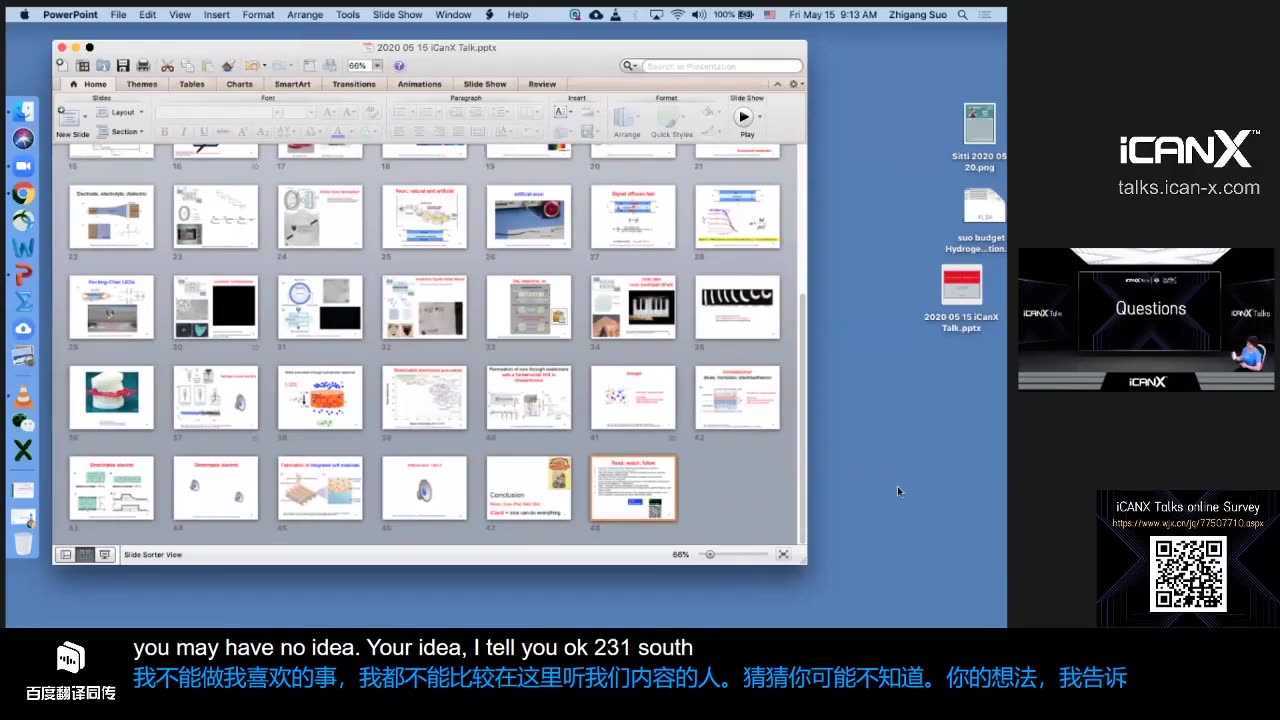The width and height of the screenshot is (1280, 720).
Task: Click the Format Painter brush icon
Action: [228, 66]
